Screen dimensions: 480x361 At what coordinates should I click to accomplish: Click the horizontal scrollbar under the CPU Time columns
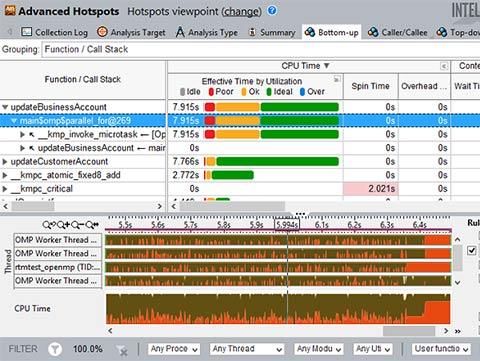232,206
